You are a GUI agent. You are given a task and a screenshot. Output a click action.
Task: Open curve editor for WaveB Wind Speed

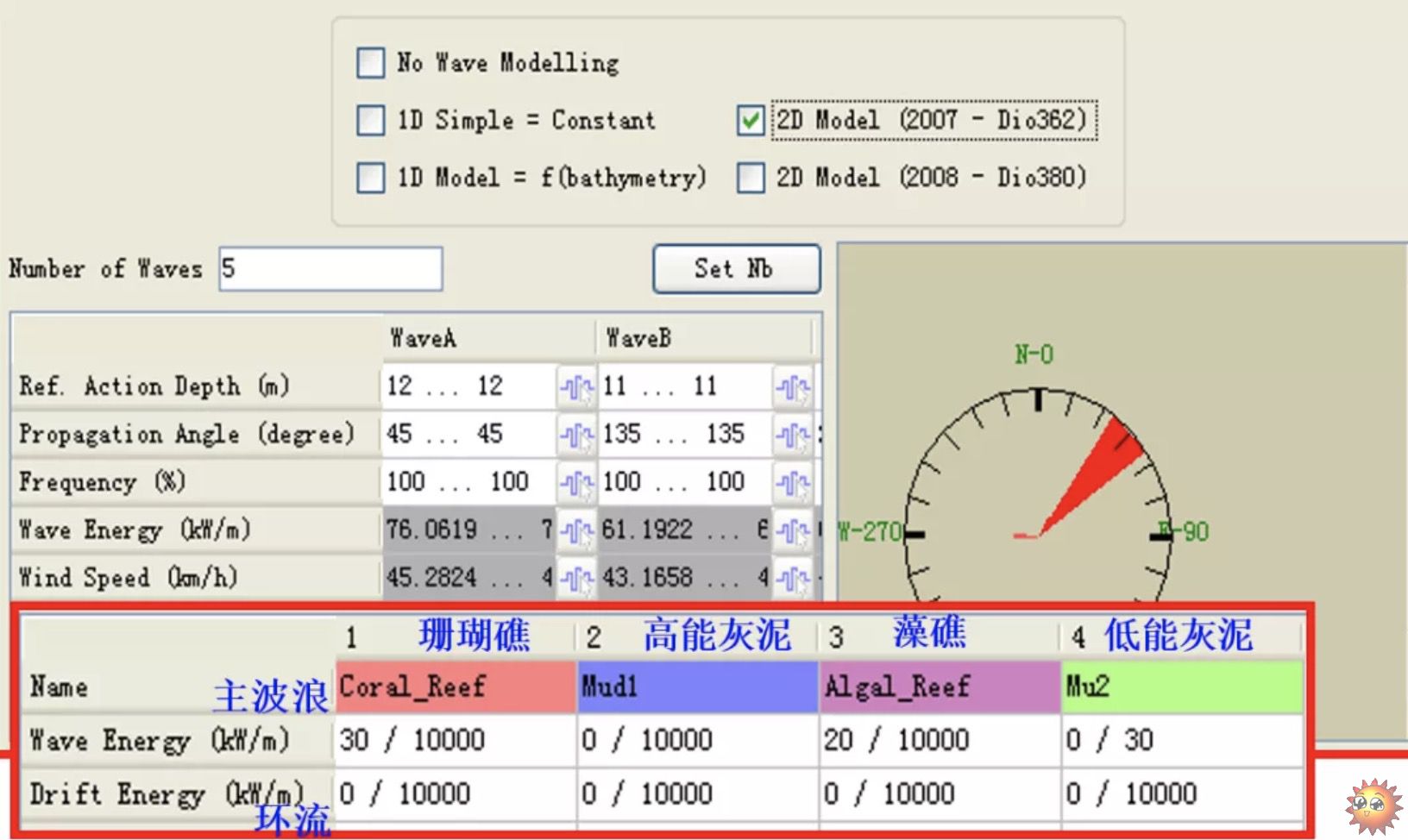pyautogui.click(x=792, y=579)
